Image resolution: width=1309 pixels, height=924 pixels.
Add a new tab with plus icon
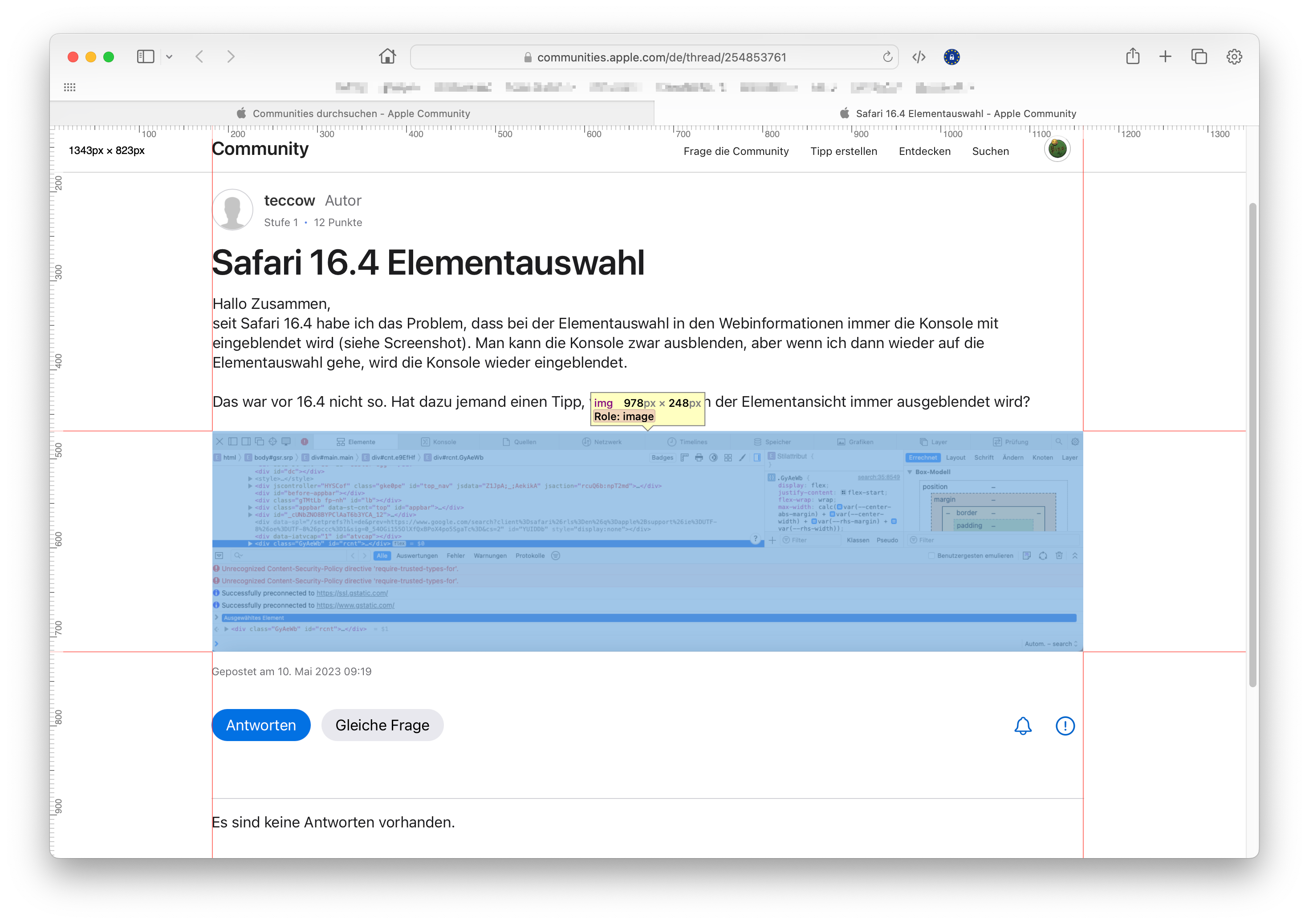(1165, 57)
